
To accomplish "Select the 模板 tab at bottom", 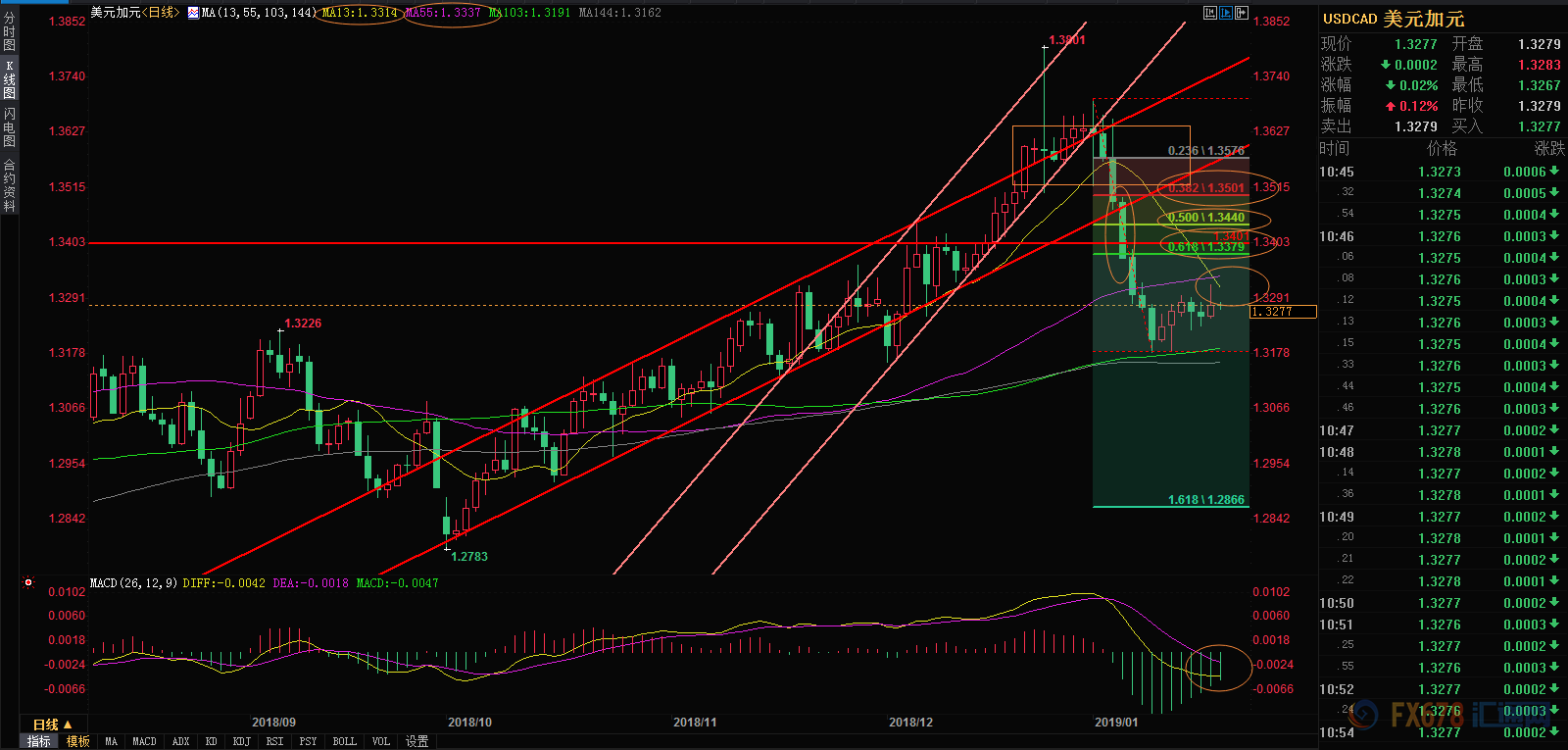I will 78,741.
